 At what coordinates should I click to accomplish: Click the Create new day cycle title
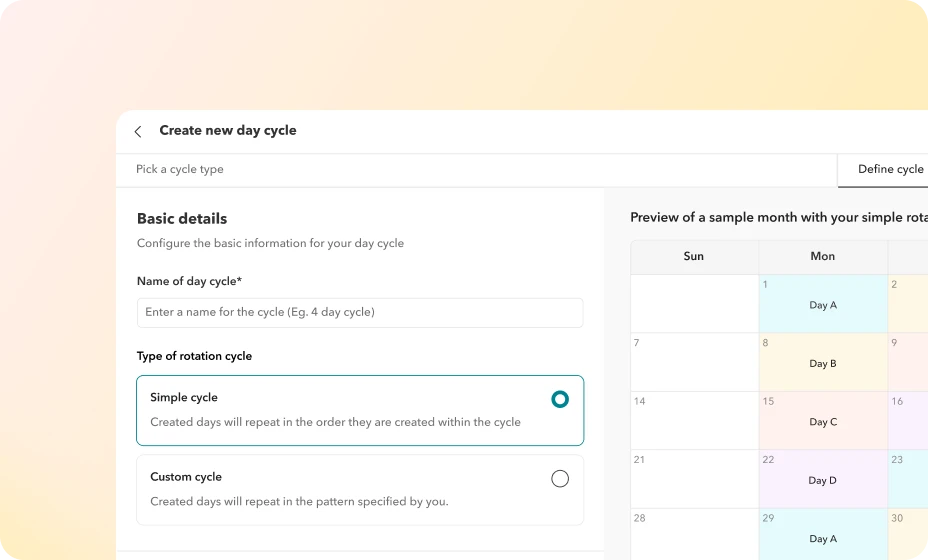point(228,130)
